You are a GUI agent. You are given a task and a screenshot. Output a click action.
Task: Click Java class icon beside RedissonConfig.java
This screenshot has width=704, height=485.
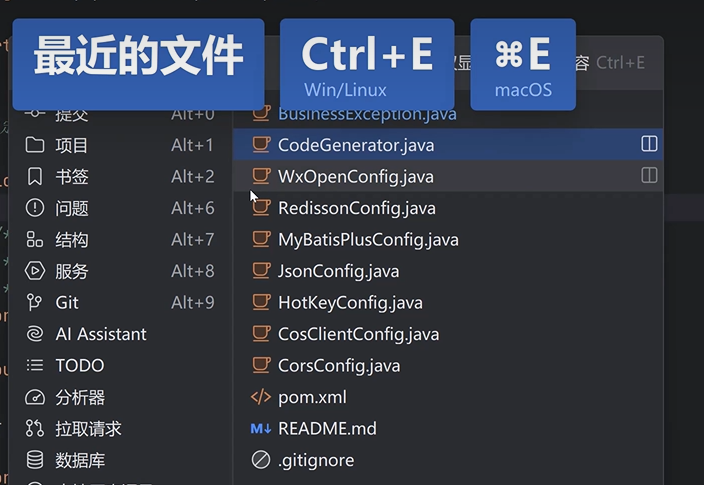coord(261,208)
